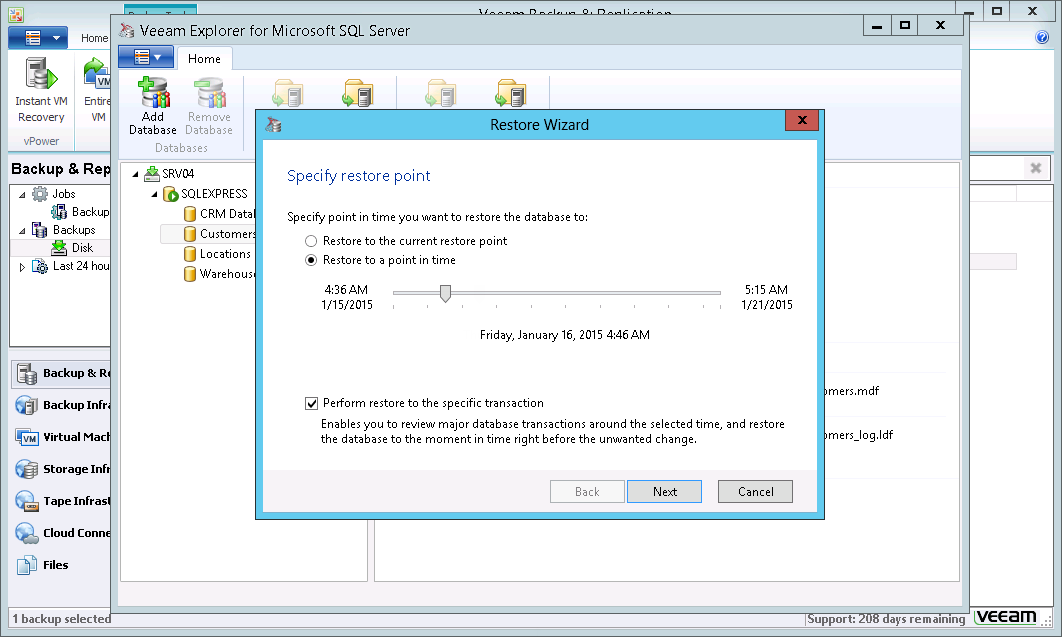Select Restore to a point in time

pyautogui.click(x=311, y=260)
